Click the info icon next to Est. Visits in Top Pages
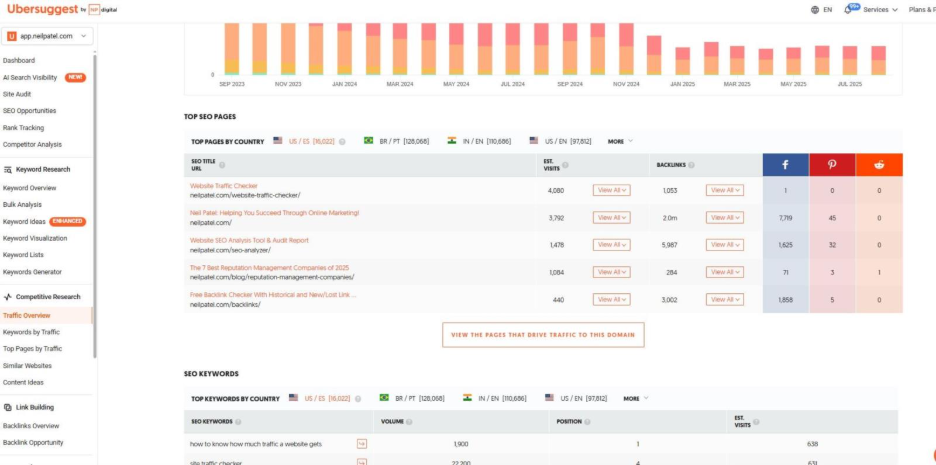 565,165
